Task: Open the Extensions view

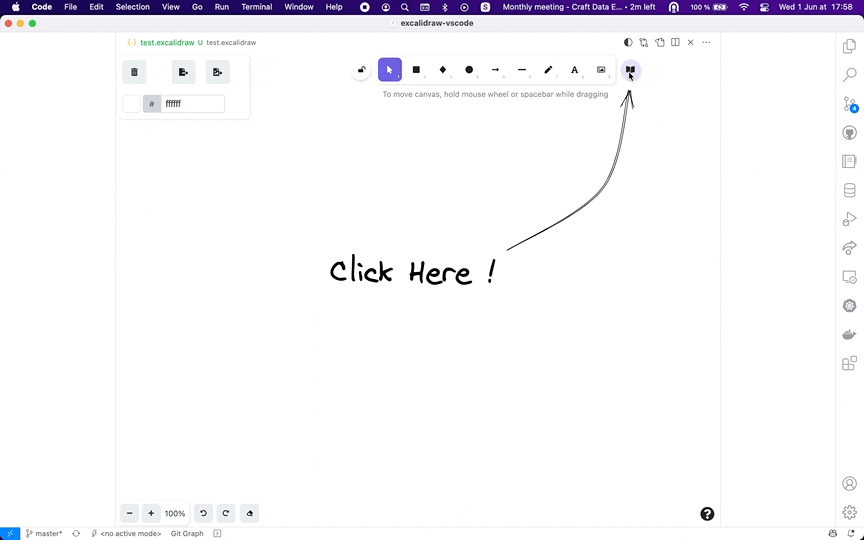Action: pos(850,364)
